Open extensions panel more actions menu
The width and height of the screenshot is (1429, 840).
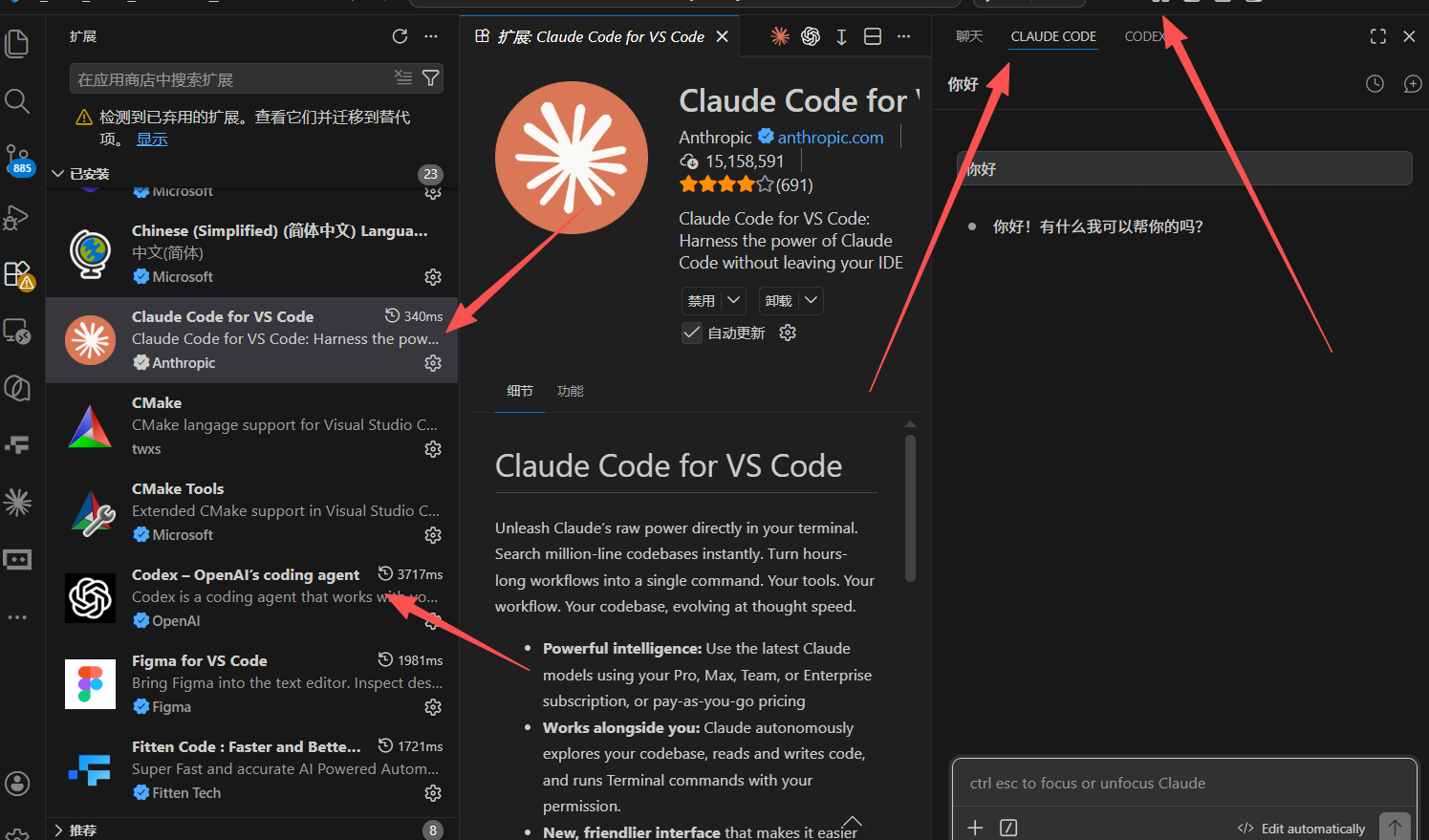(x=431, y=36)
